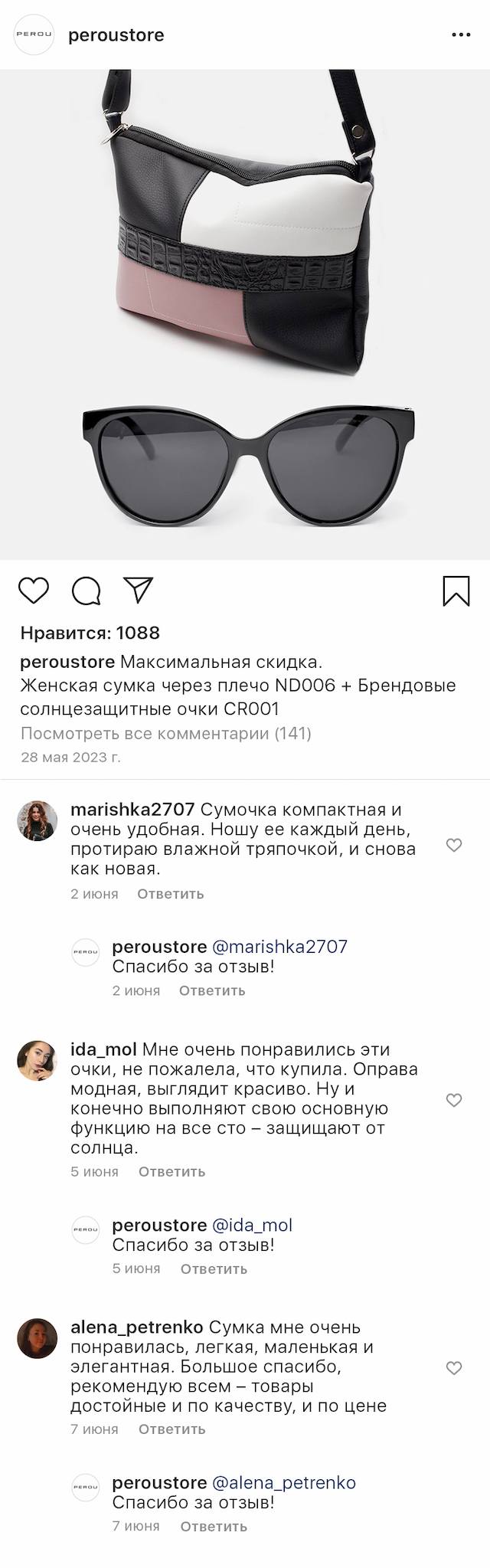
Task: Open the bag and sunglasses photo
Action: point(245,315)
